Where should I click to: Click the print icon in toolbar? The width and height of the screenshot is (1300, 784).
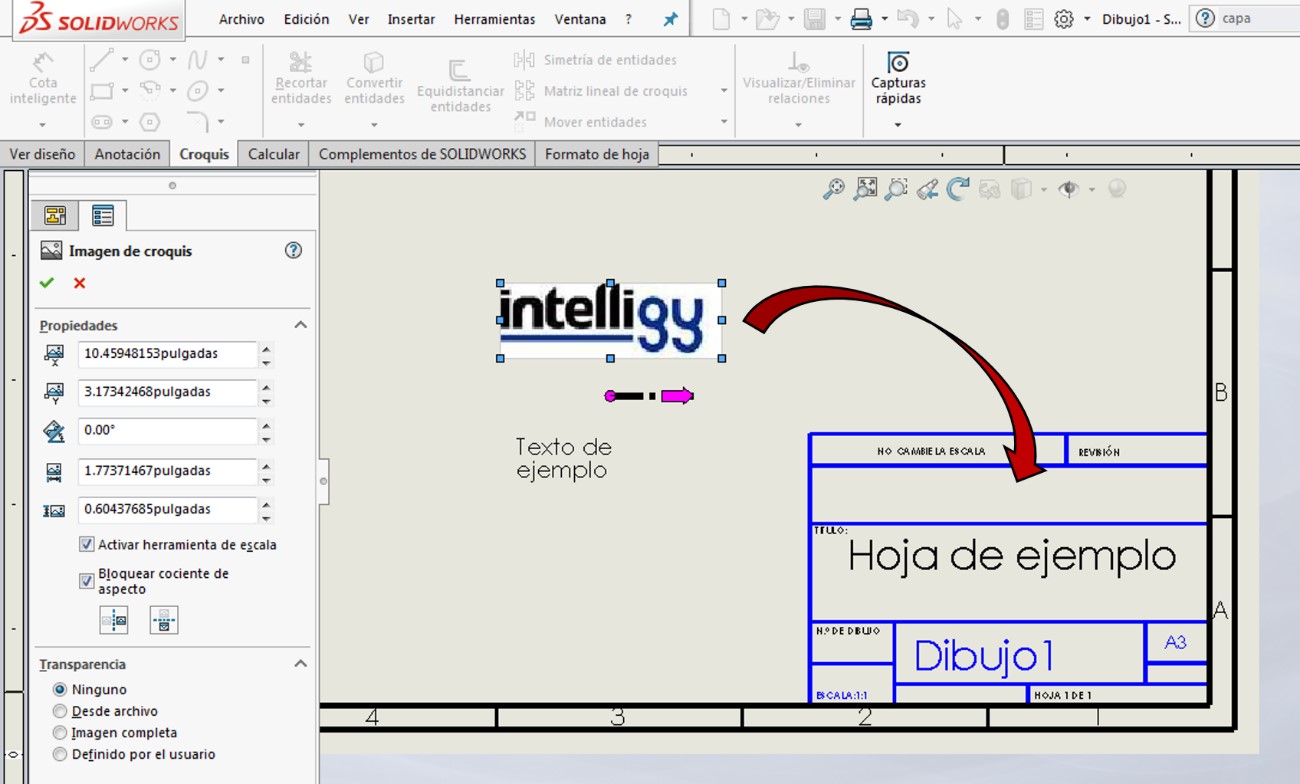pos(861,19)
